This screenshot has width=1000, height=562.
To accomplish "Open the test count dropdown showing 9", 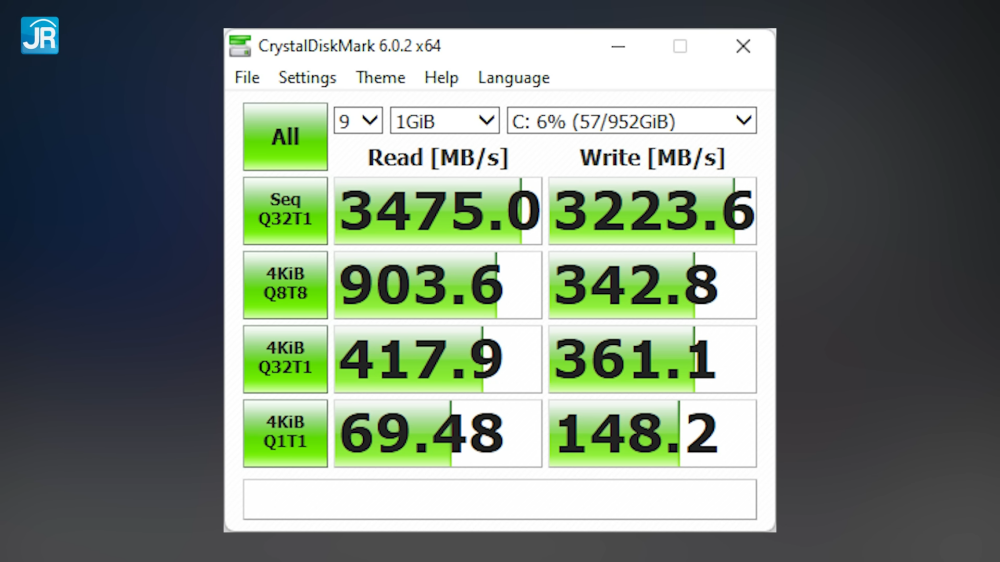I will [358, 121].
